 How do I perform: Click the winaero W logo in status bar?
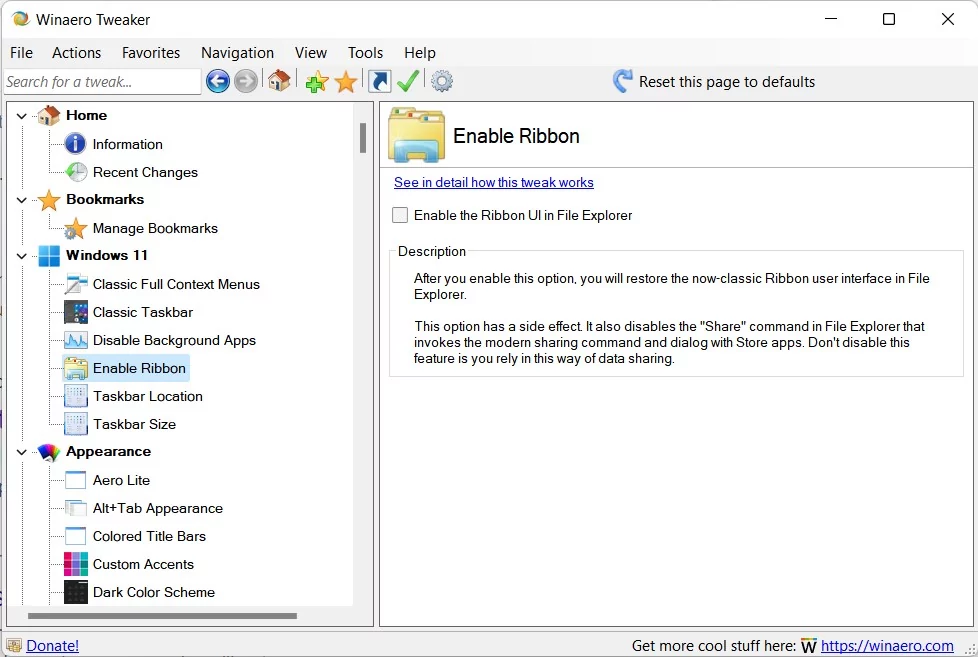coord(808,646)
